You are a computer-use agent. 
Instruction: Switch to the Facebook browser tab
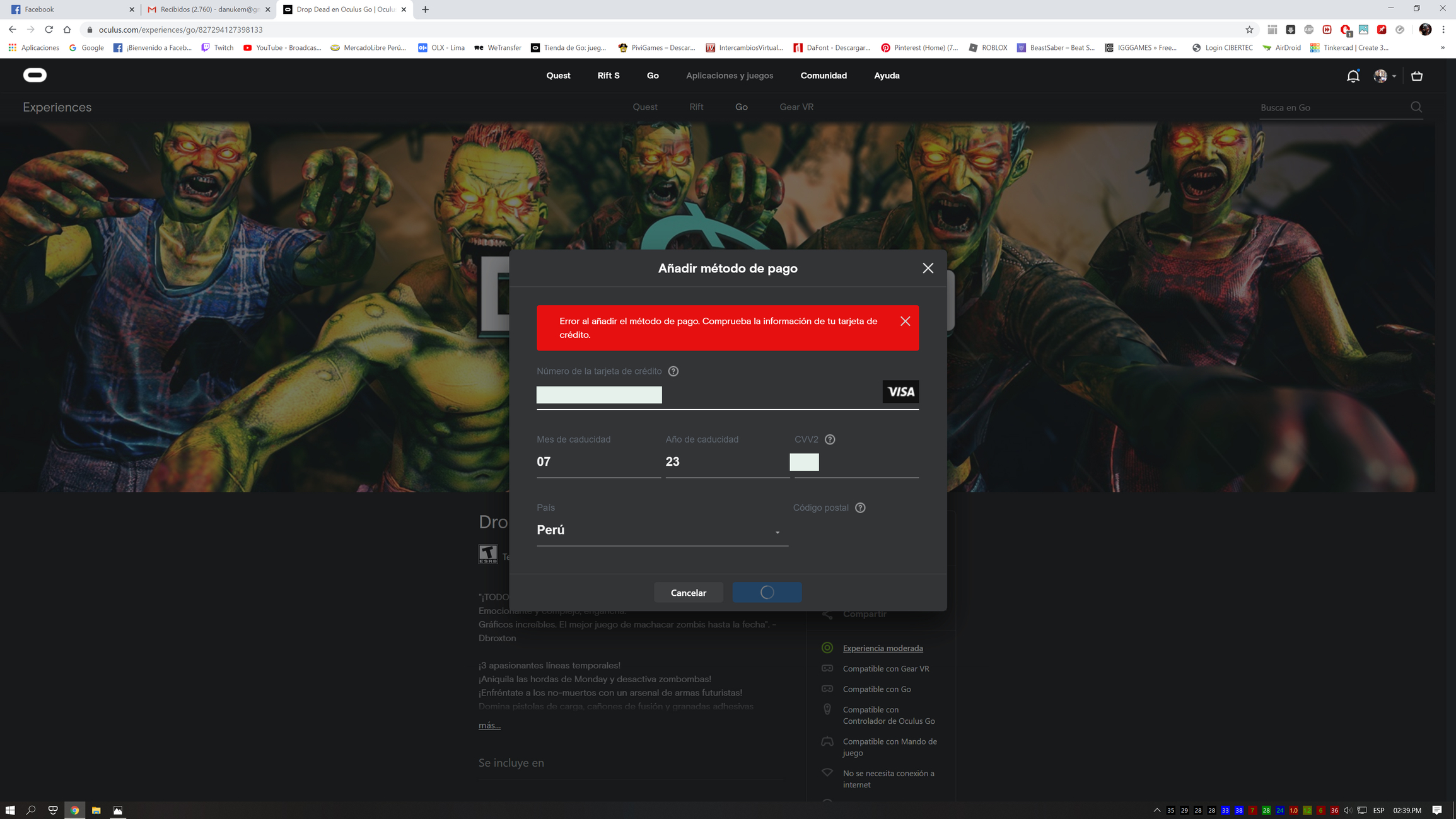(72, 9)
